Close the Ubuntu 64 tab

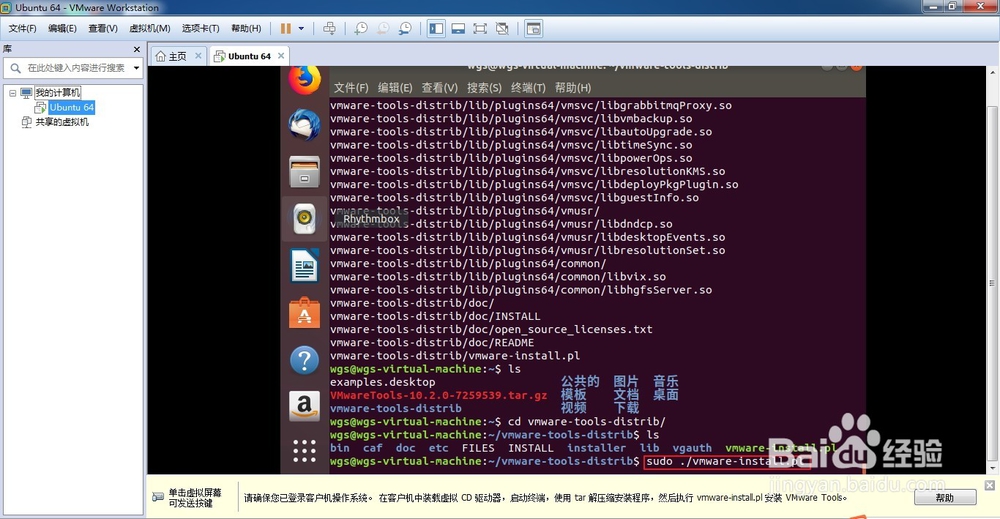[x=281, y=56]
